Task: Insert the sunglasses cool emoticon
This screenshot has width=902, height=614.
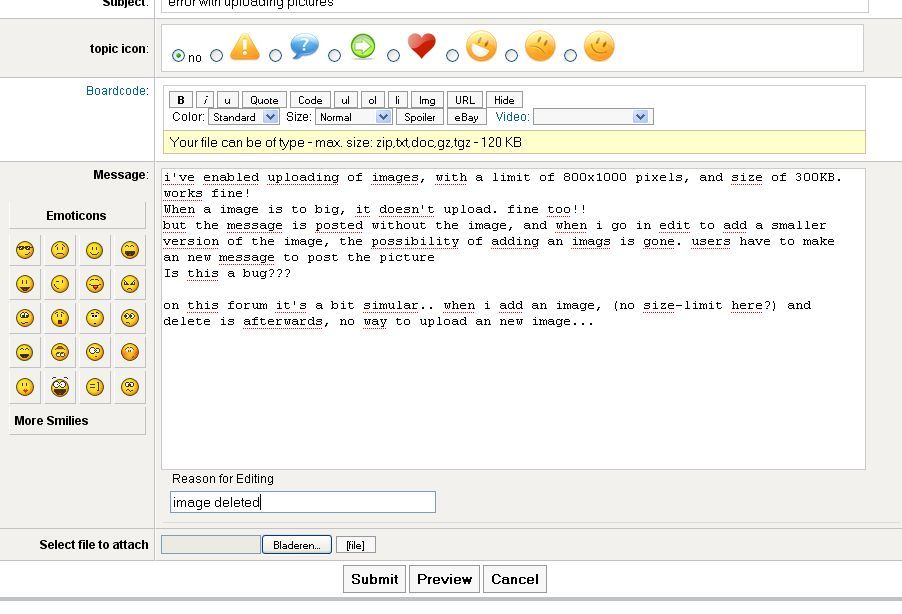Action: 25,250
